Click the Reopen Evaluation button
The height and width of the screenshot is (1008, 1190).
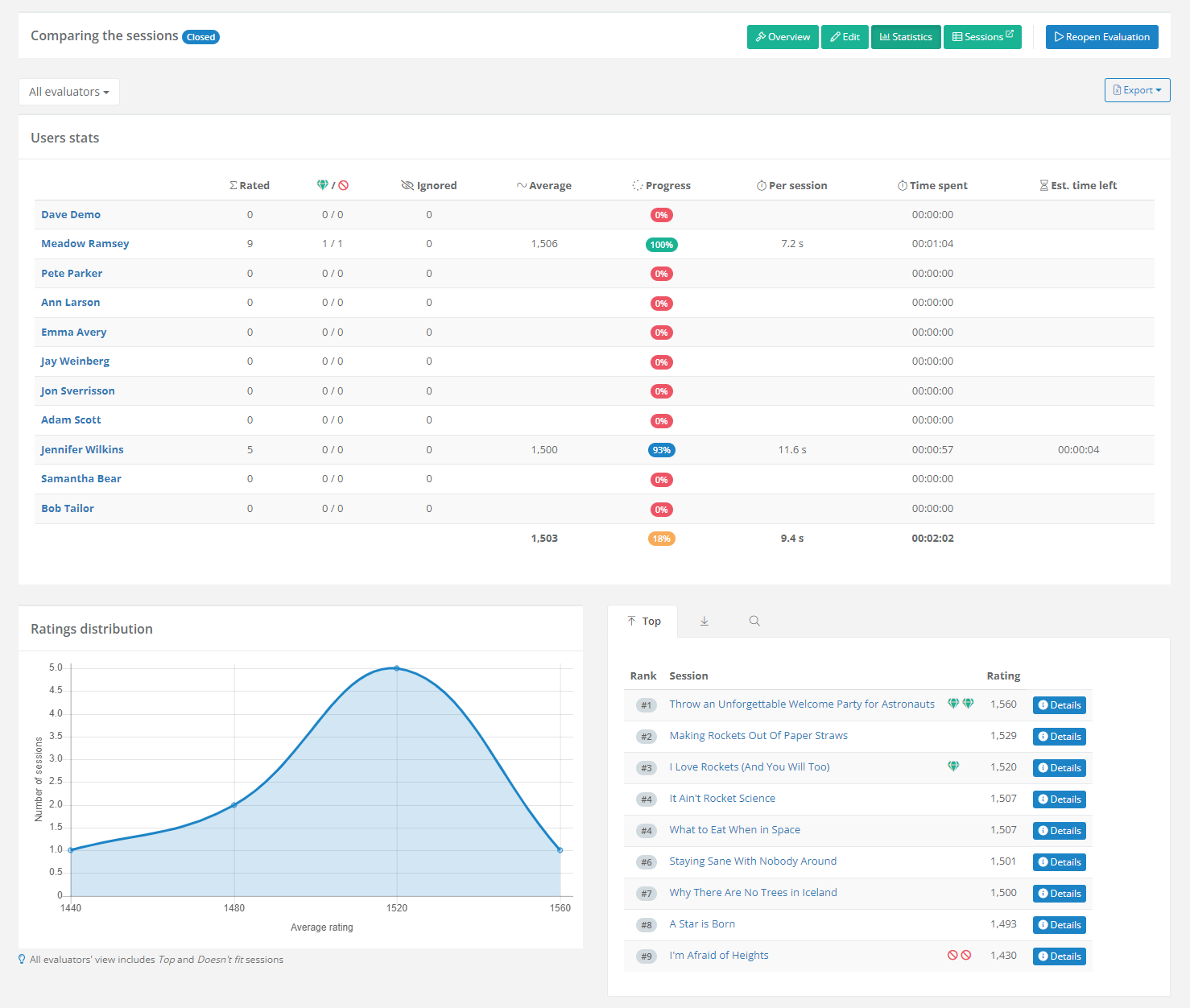(x=1101, y=37)
